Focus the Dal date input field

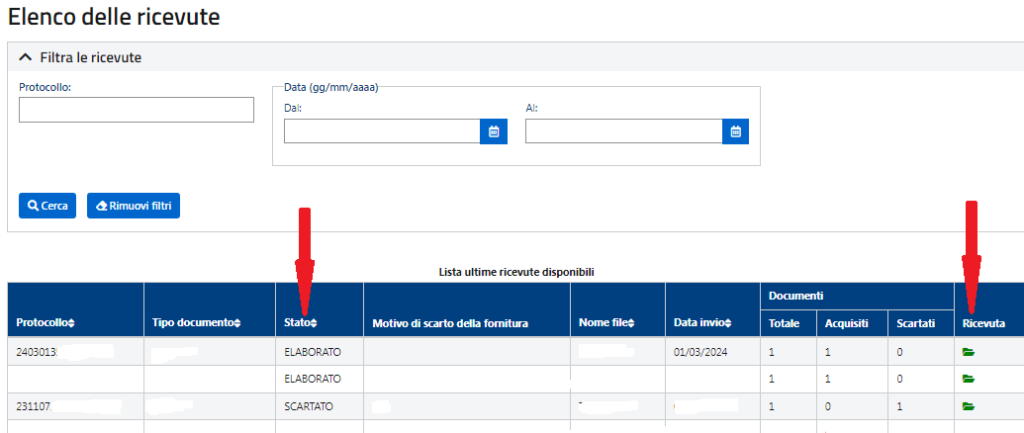pos(382,131)
